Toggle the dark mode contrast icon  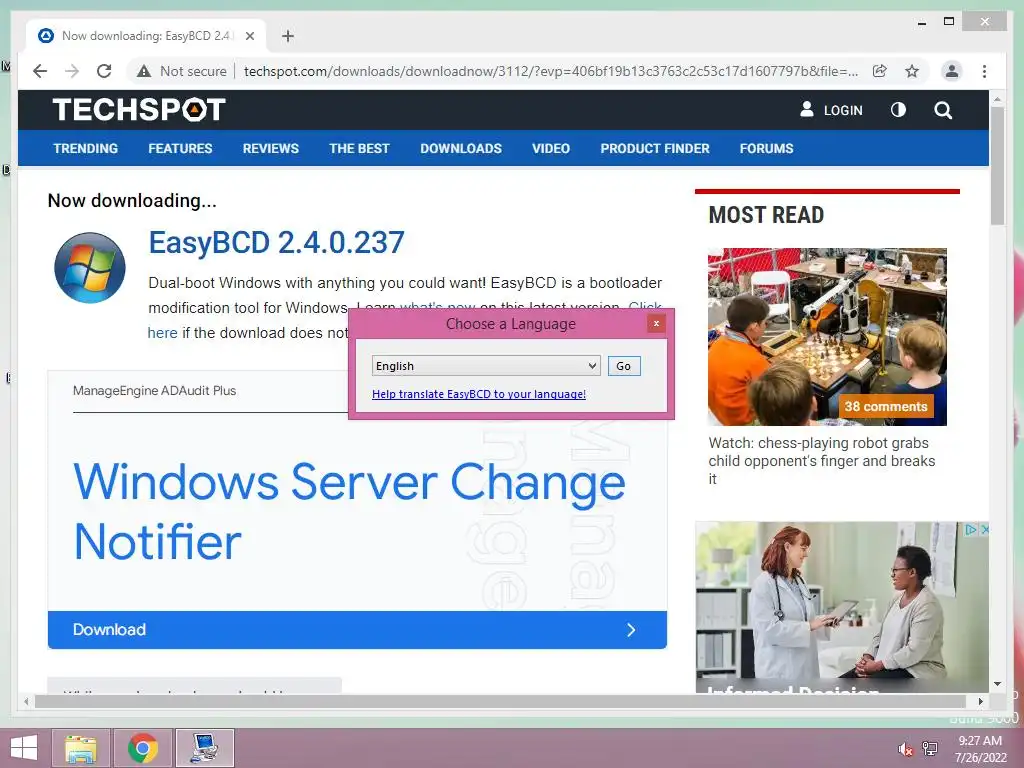(x=899, y=110)
